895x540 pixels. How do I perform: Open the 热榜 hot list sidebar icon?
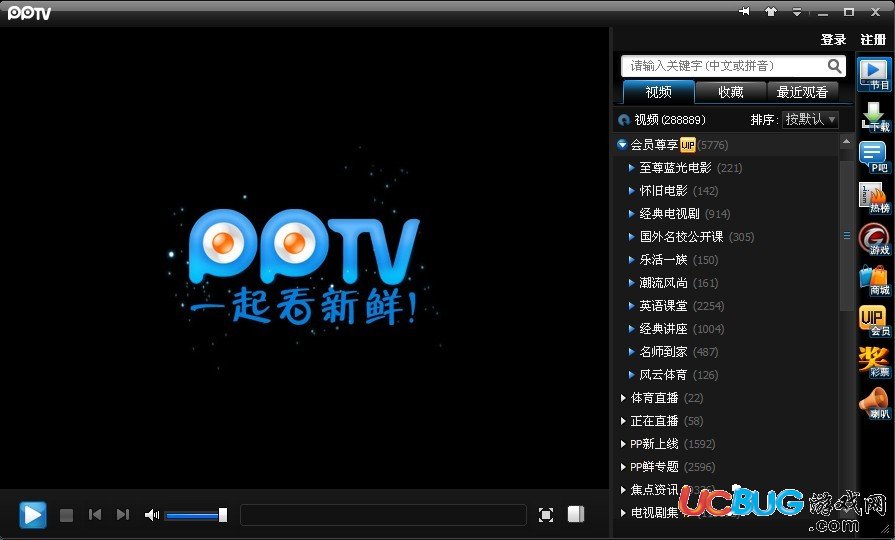874,198
